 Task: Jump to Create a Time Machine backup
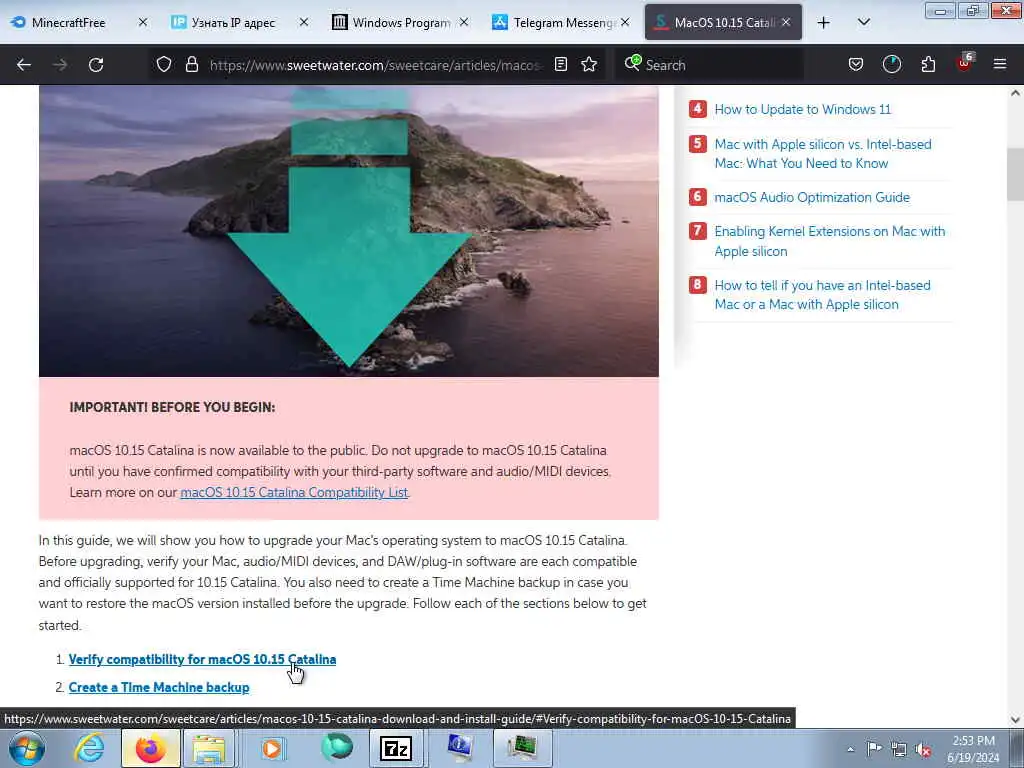pyautogui.click(x=159, y=688)
